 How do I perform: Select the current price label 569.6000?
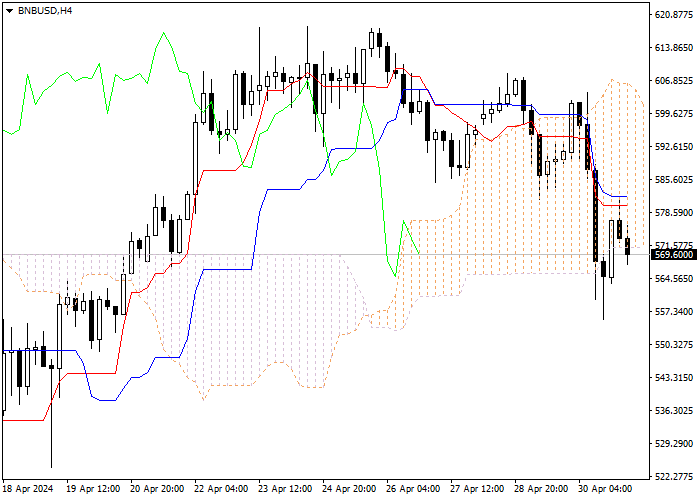click(674, 255)
